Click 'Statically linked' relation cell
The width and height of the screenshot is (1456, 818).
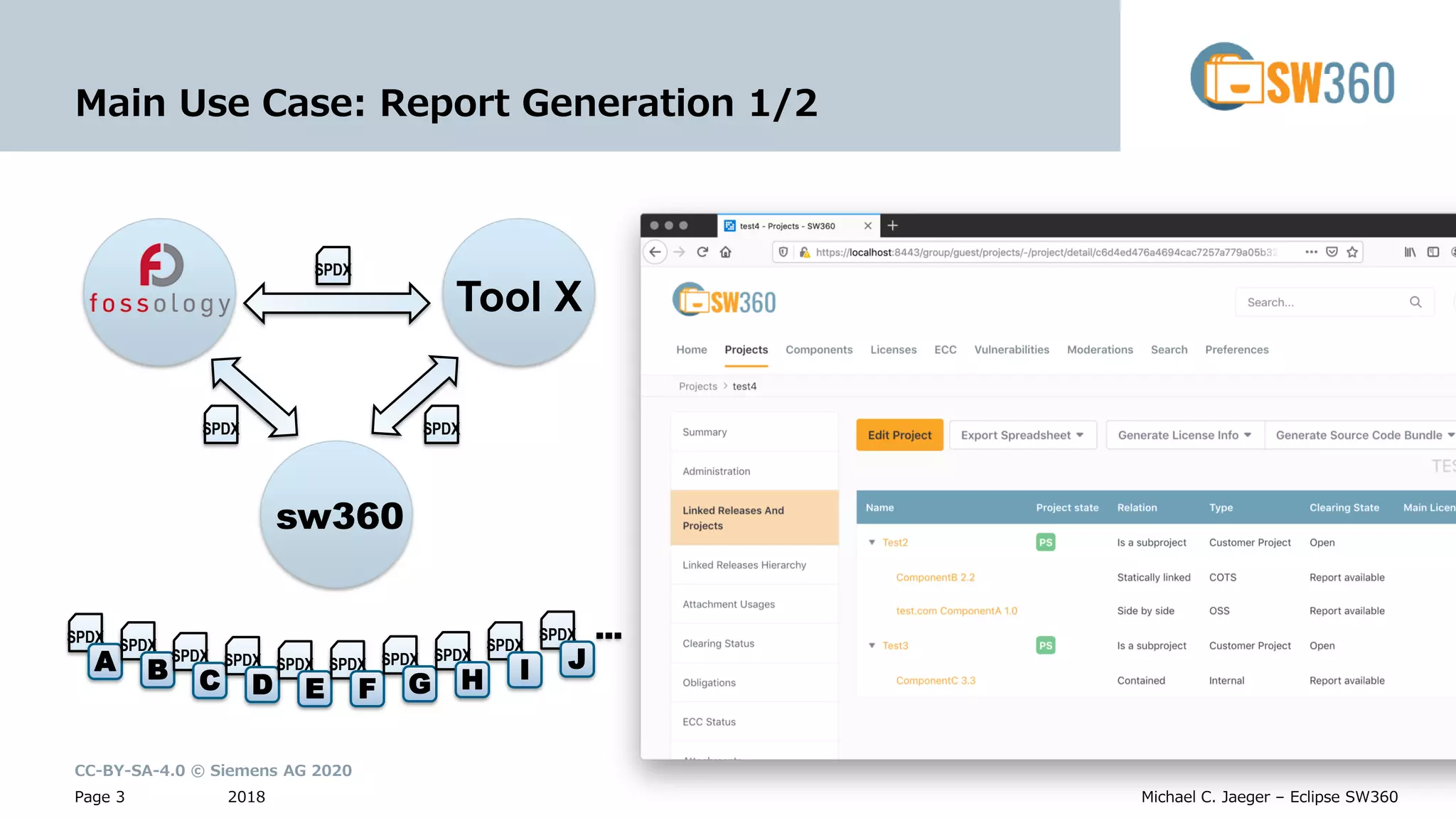click(1153, 577)
